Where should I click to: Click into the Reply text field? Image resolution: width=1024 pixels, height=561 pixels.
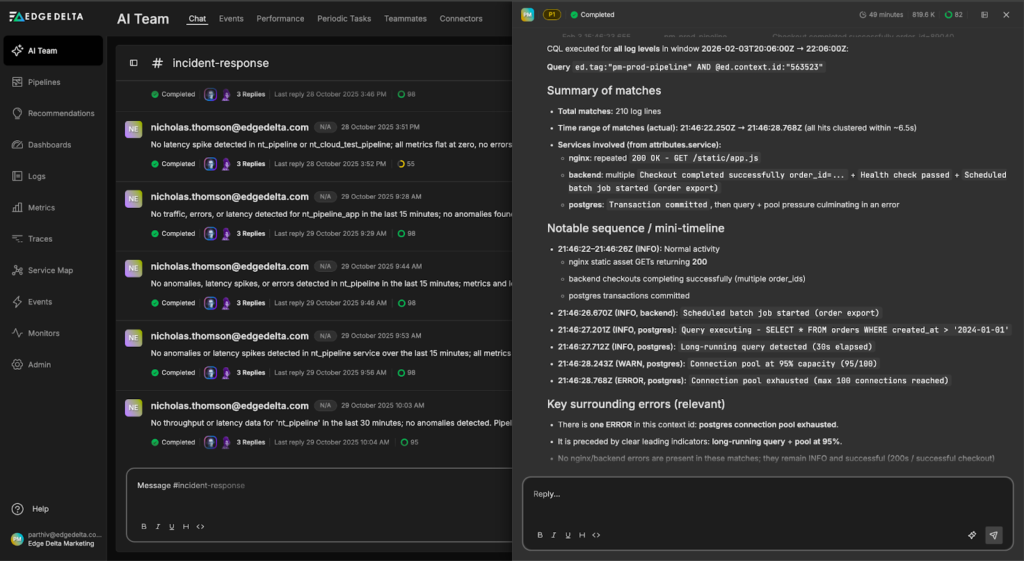(767, 494)
